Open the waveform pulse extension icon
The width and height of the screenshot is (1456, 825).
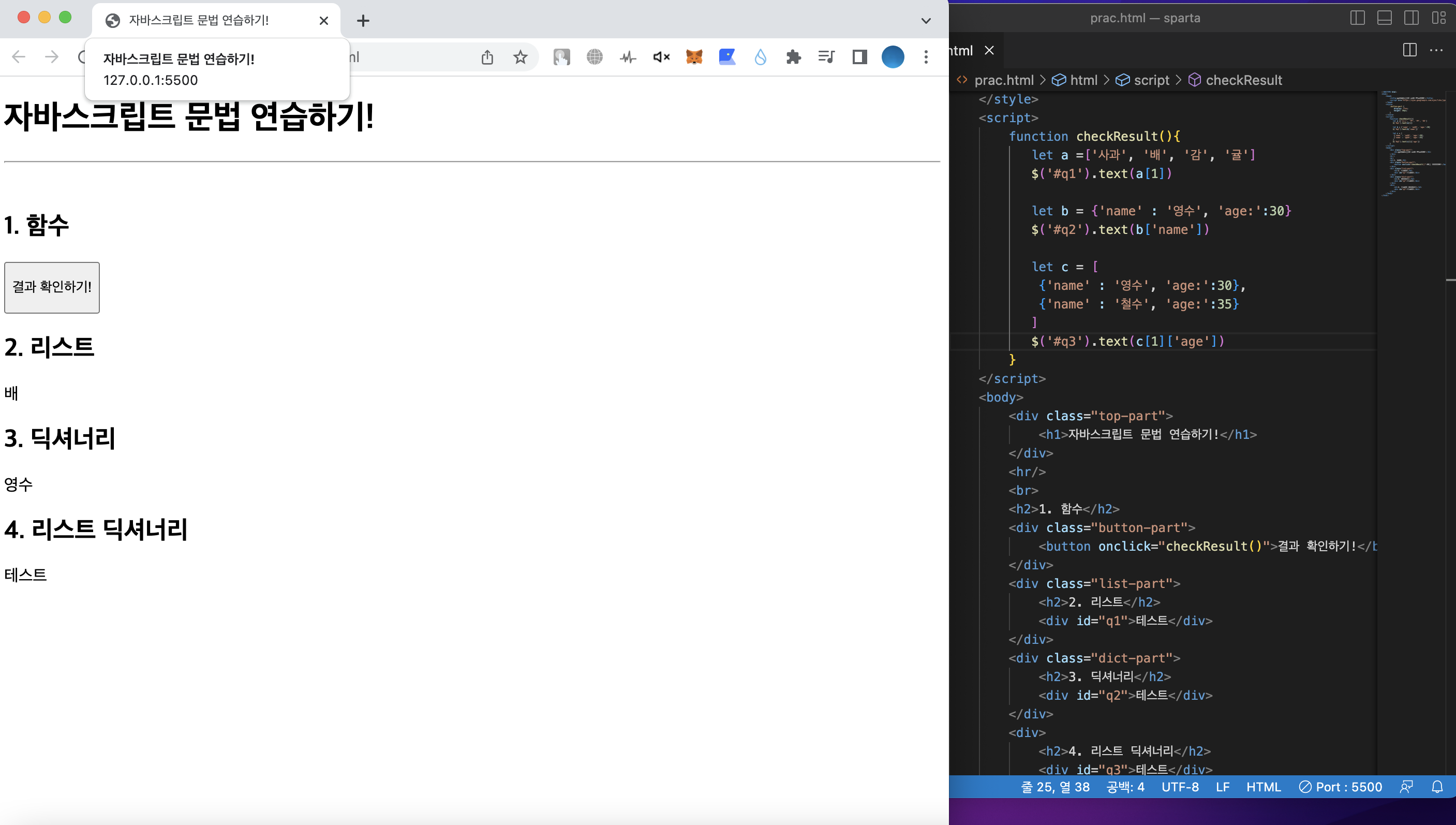628,57
